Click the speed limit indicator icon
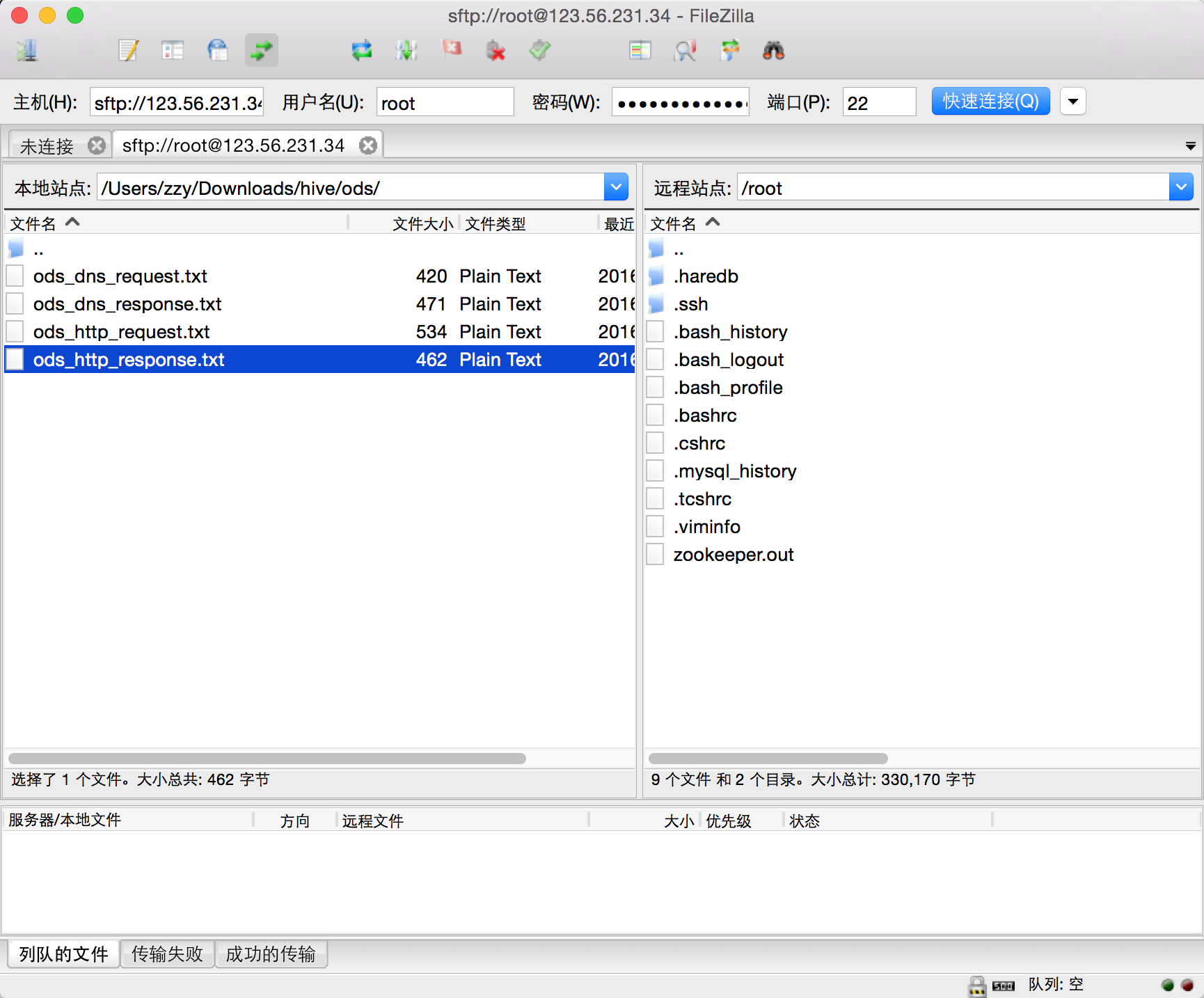Screen dimensions: 1204x998 click(x=1003, y=985)
